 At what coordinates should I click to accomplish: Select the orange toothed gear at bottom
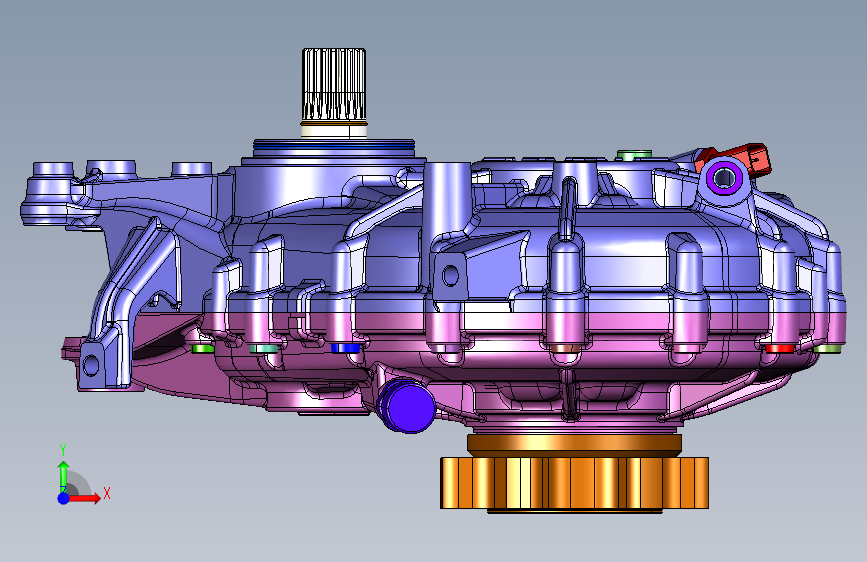tap(574, 483)
